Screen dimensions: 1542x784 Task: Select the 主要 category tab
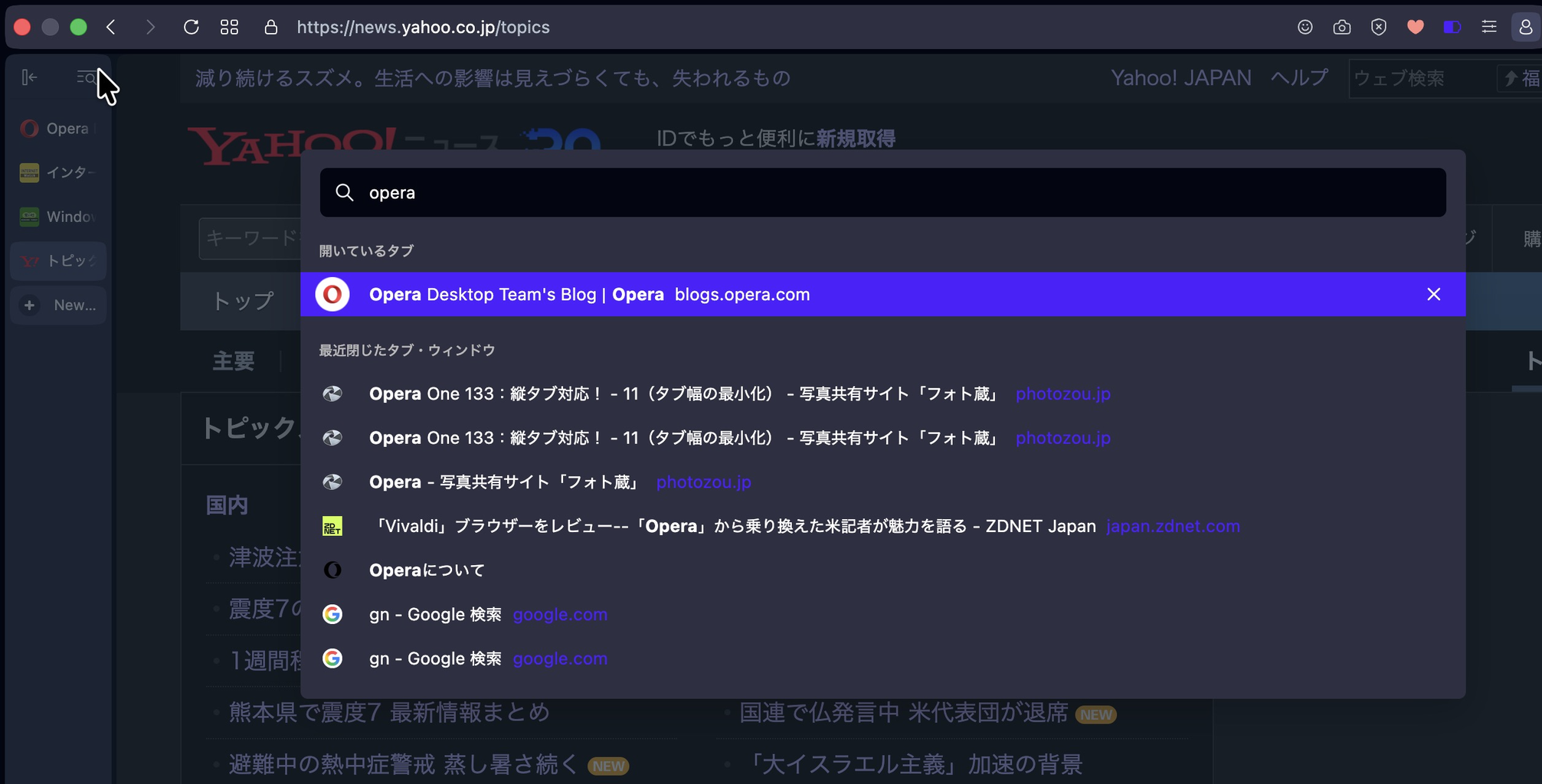pyautogui.click(x=233, y=361)
